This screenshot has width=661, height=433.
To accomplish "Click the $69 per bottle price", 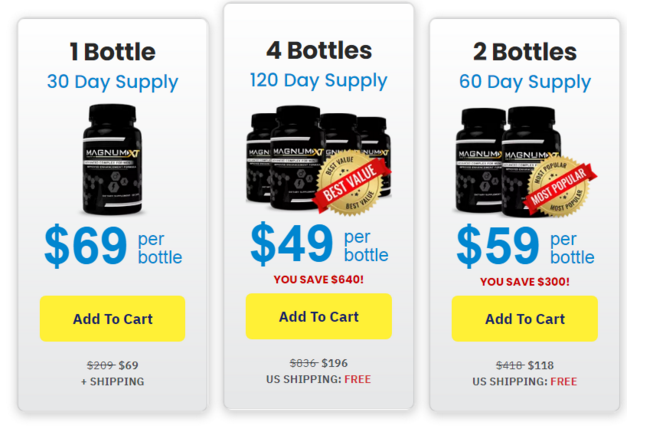I will click(x=113, y=246).
